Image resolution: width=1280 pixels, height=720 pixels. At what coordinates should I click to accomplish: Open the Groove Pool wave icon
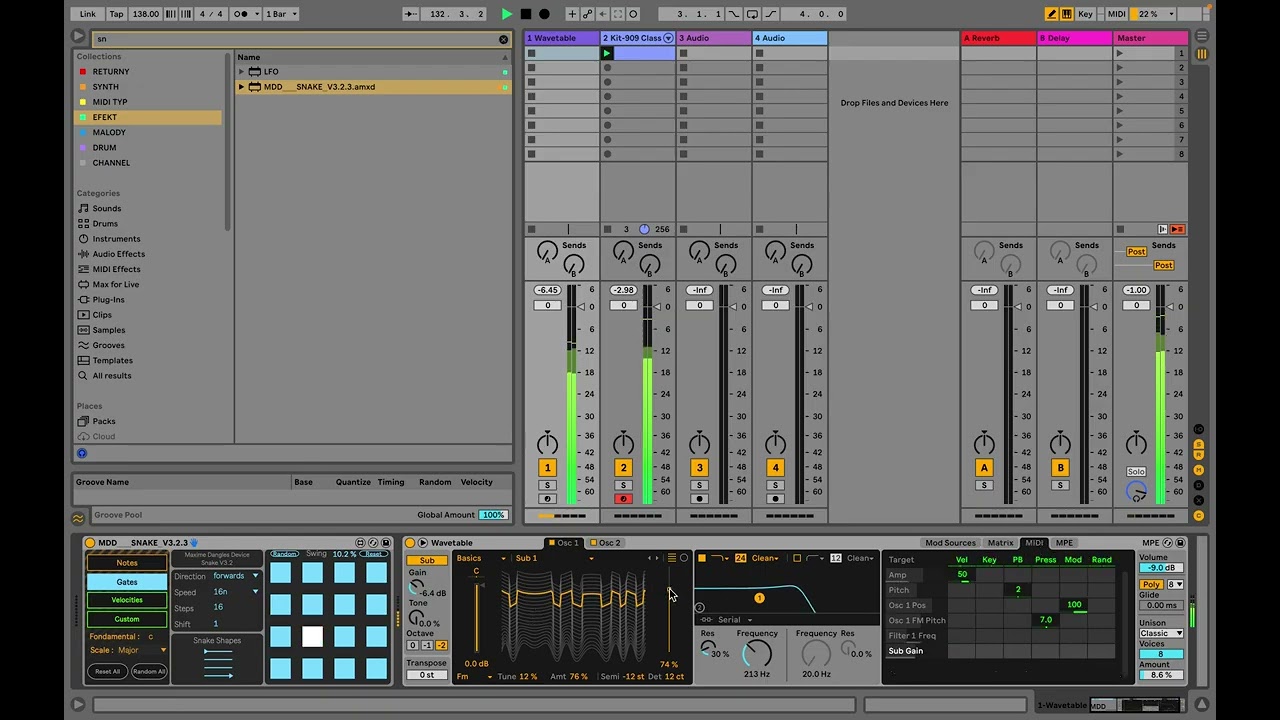[78, 517]
